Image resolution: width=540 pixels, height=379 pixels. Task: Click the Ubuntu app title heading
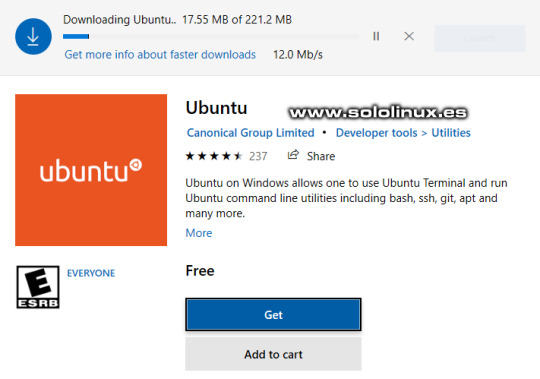(216, 108)
